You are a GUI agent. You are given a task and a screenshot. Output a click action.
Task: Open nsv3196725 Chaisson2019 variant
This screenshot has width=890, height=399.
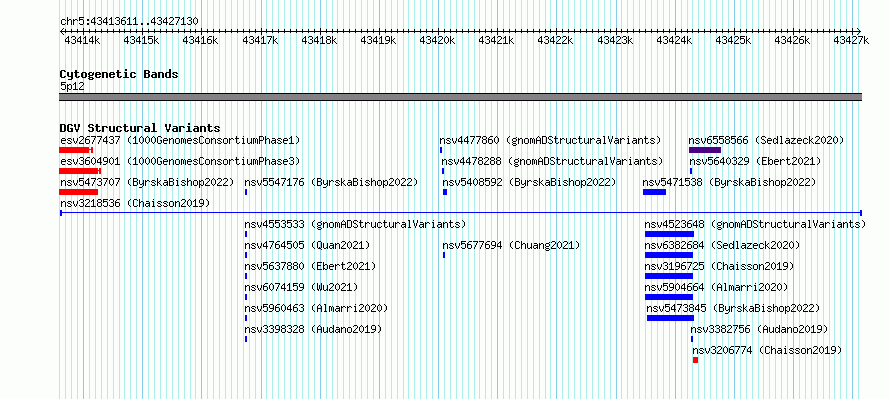[719, 266]
